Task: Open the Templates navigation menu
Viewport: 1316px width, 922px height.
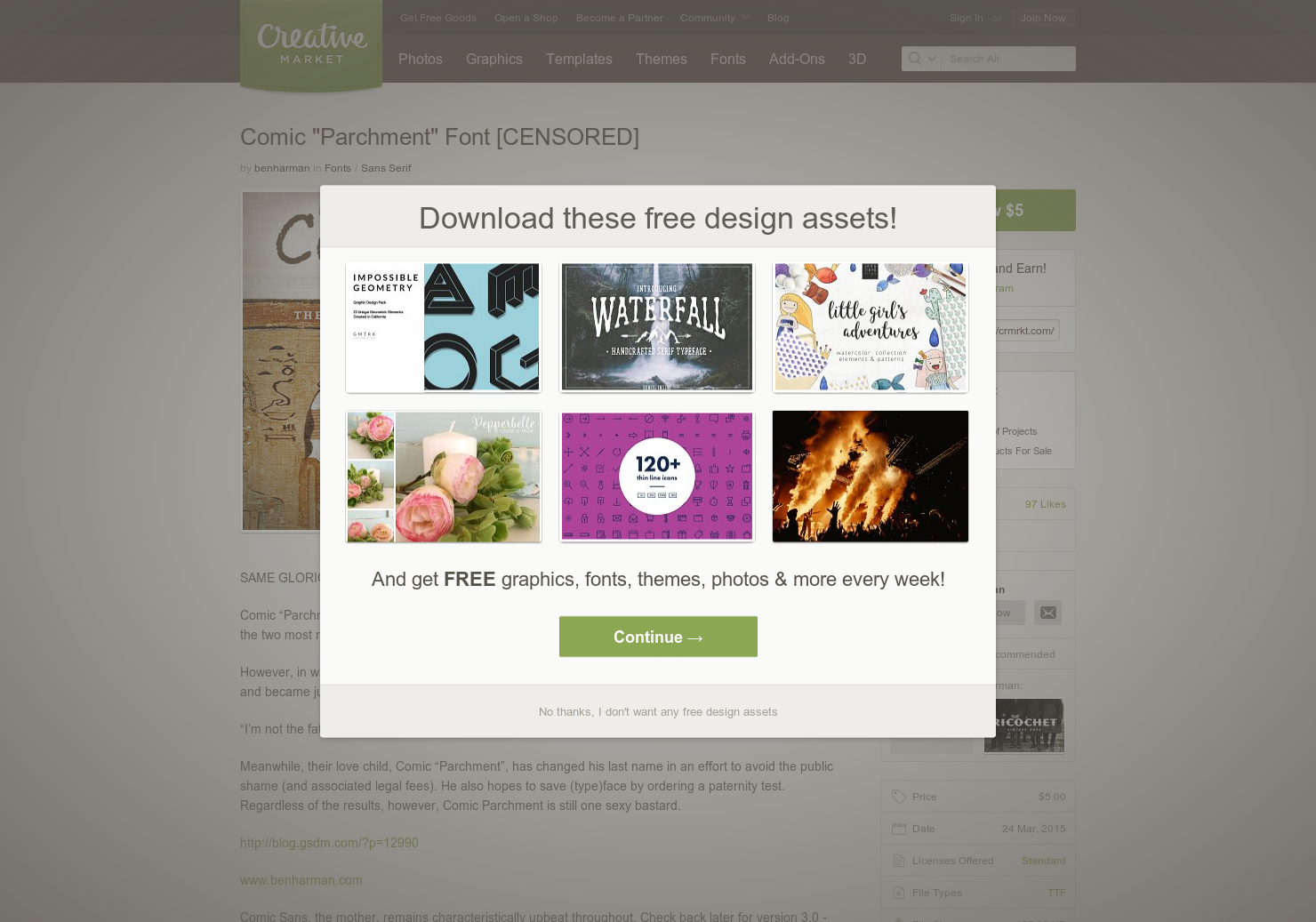Action: pyautogui.click(x=579, y=59)
